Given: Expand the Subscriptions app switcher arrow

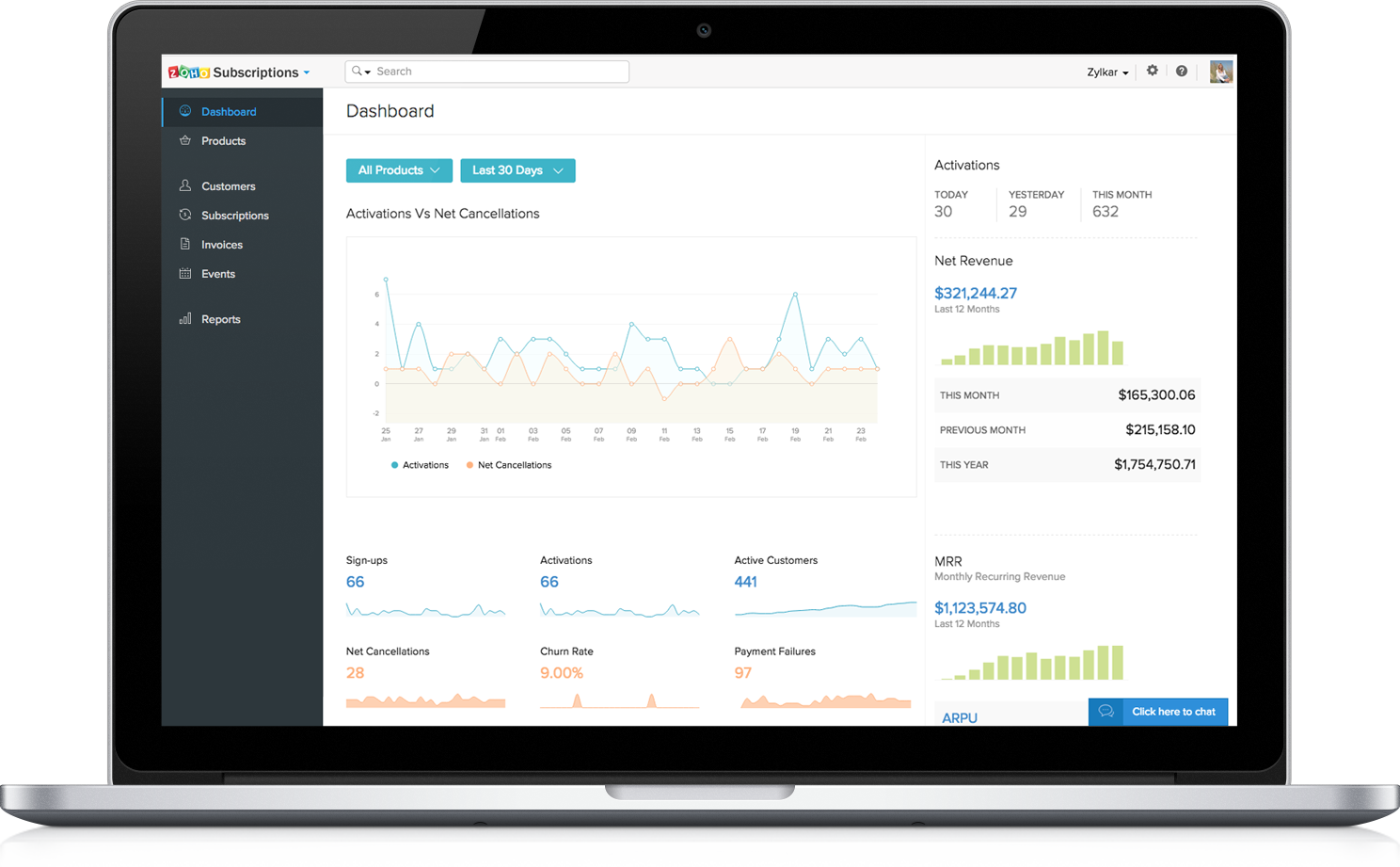Looking at the screenshot, I should (x=307, y=72).
